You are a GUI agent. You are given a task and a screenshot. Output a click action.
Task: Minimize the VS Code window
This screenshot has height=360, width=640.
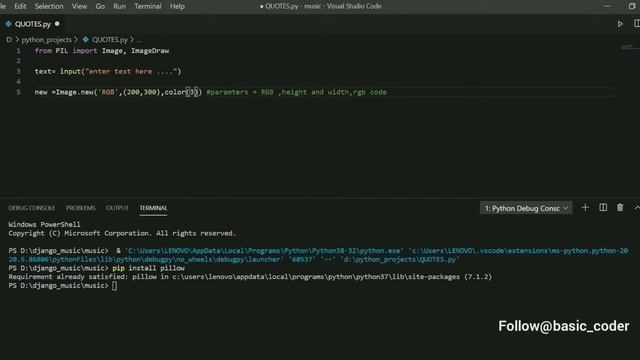coord(607,6)
